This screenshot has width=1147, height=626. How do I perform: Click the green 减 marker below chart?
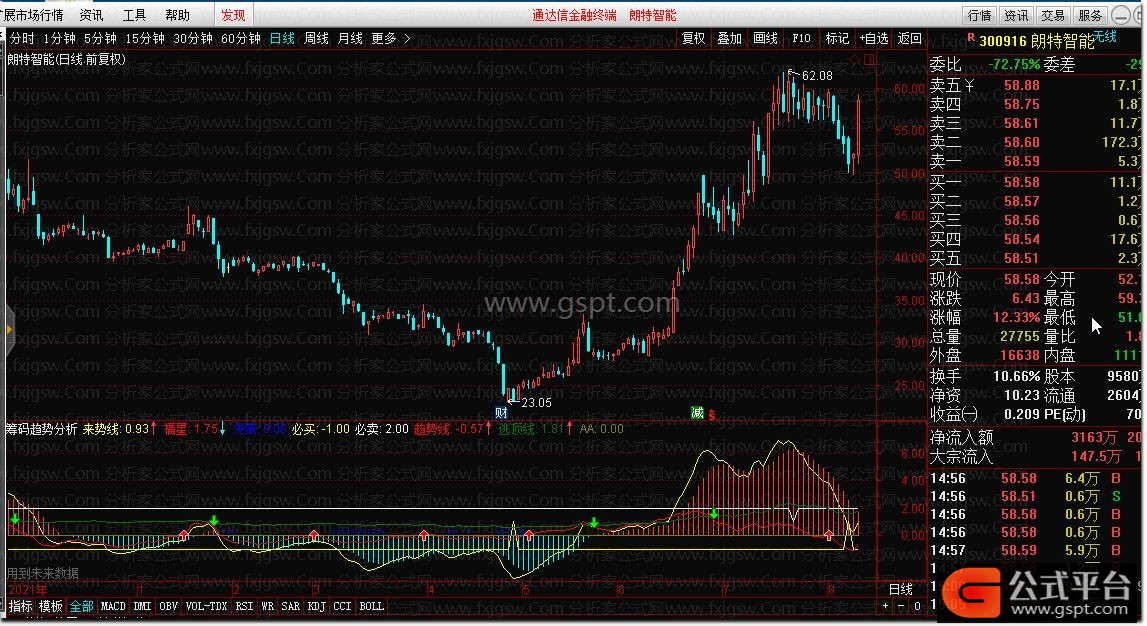coord(697,413)
